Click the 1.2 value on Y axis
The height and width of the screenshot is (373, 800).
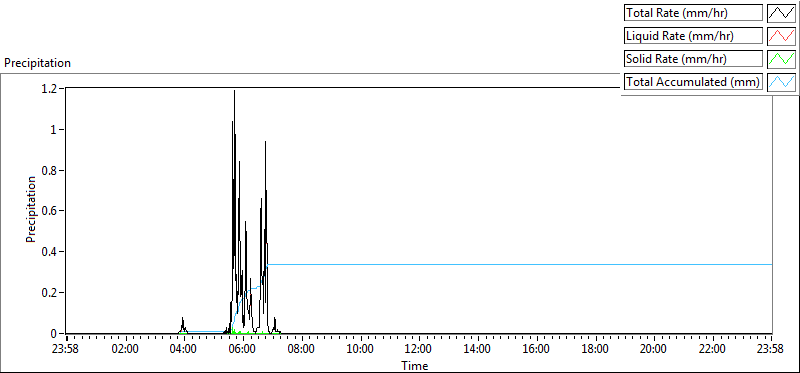[x=52, y=88]
